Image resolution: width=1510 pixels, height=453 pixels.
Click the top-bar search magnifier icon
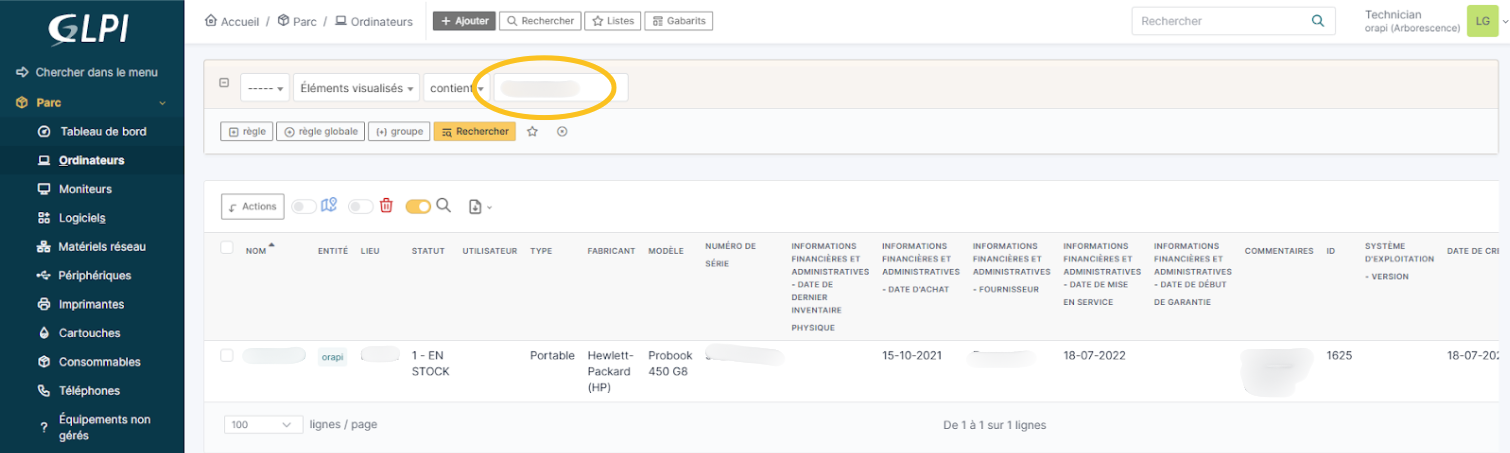1317,21
